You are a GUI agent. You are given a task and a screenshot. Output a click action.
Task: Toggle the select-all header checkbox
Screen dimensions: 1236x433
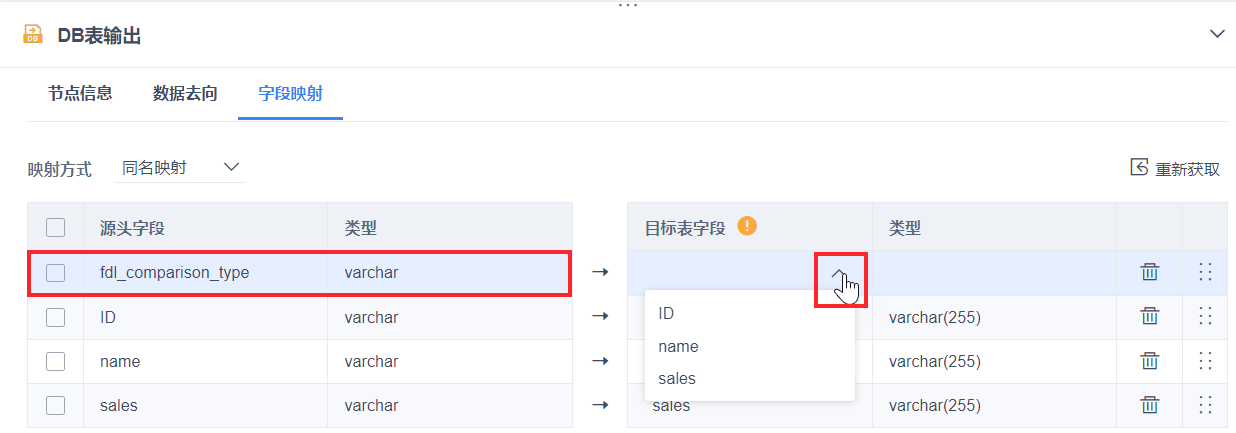56,227
